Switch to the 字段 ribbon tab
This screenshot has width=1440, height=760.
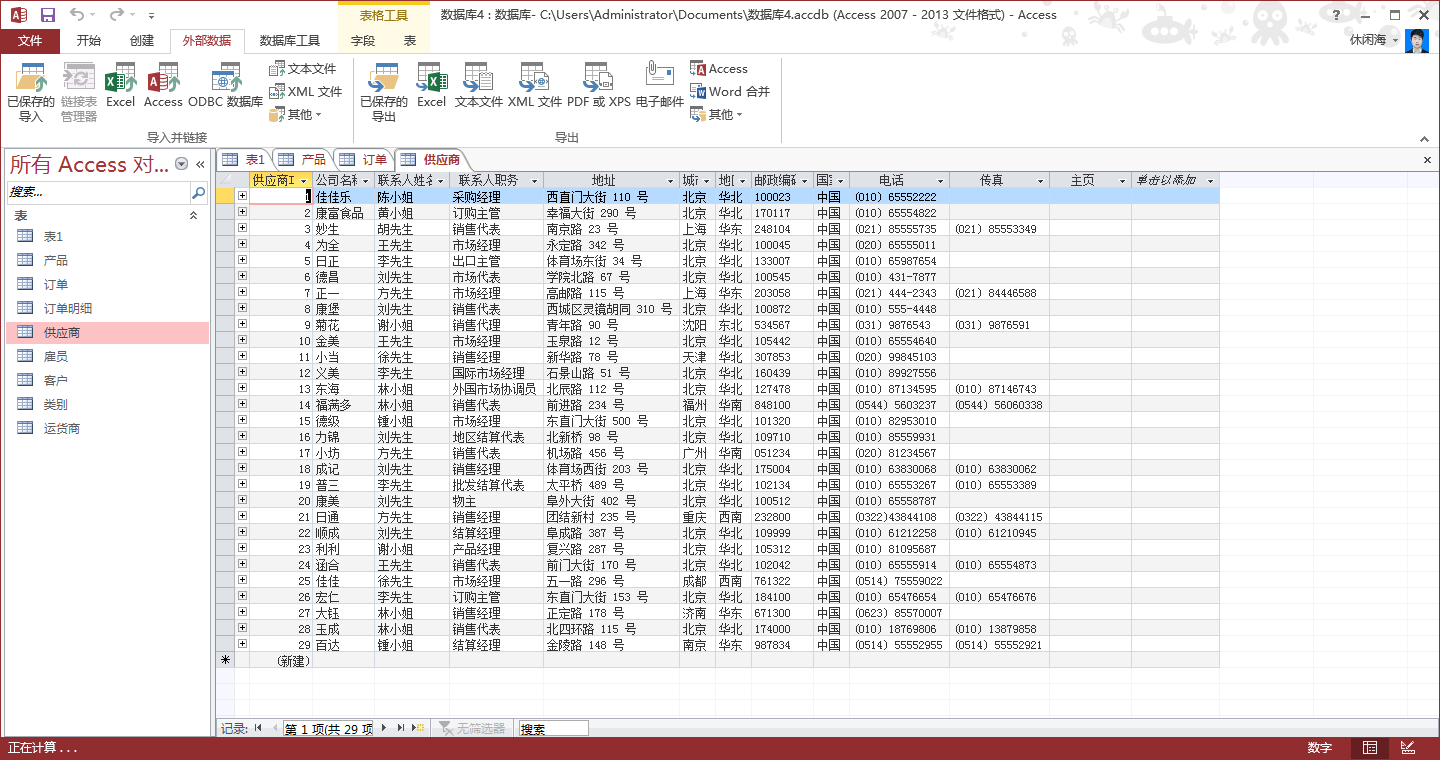(363, 41)
